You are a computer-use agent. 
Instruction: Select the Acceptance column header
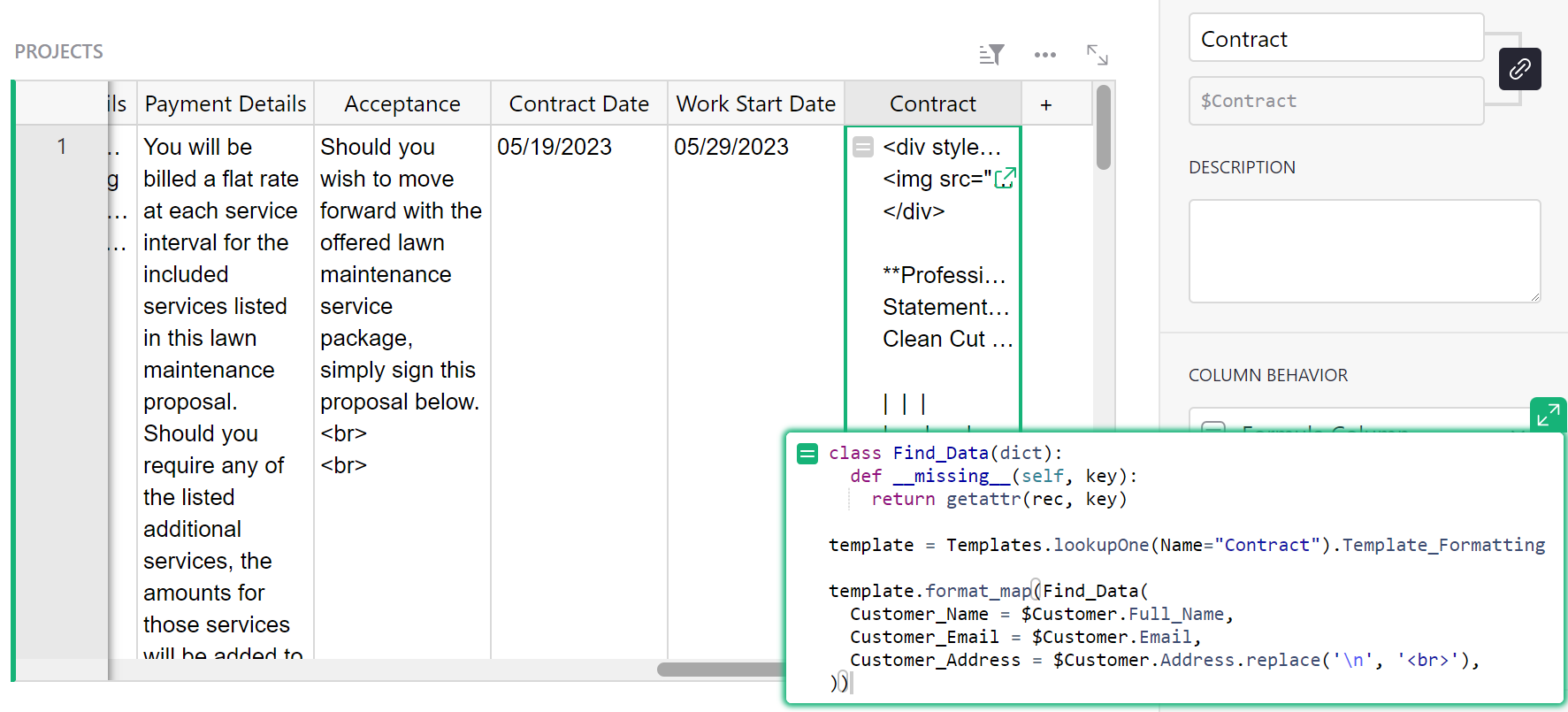pyautogui.click(x=402, y=104)
